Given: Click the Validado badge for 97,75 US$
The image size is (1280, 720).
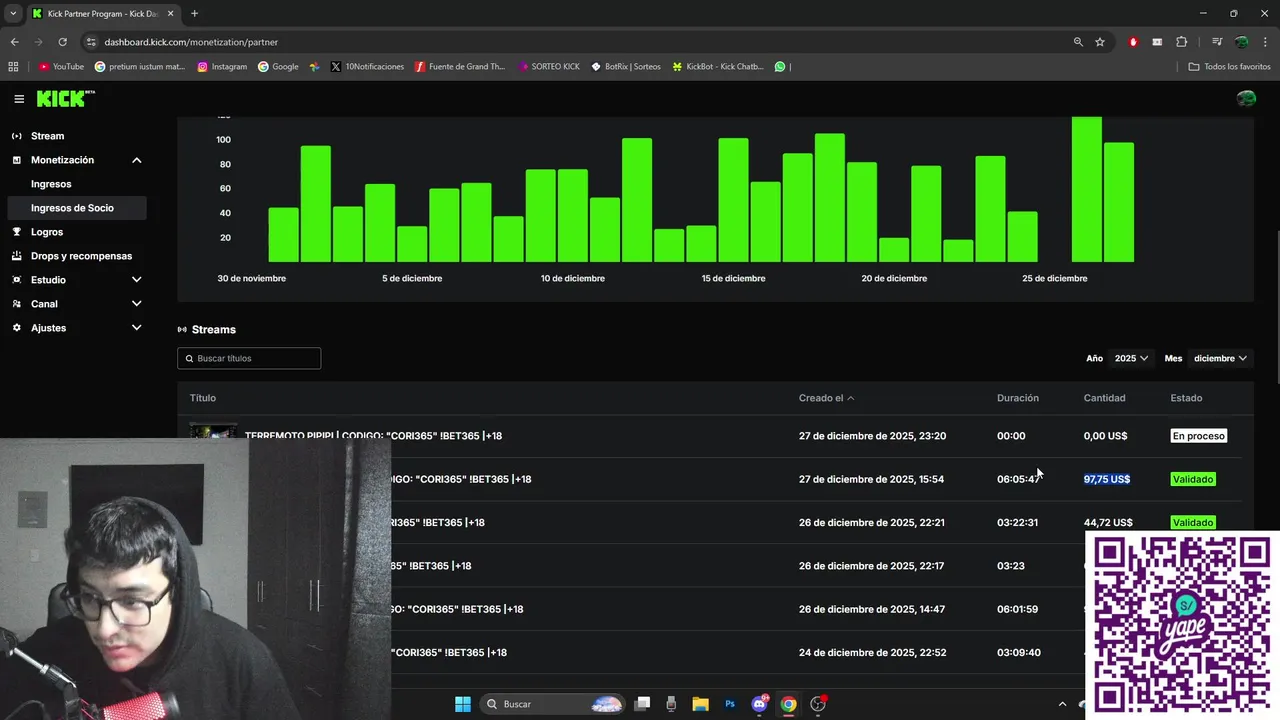Looking at the screenshot, I should [1193, 479].
